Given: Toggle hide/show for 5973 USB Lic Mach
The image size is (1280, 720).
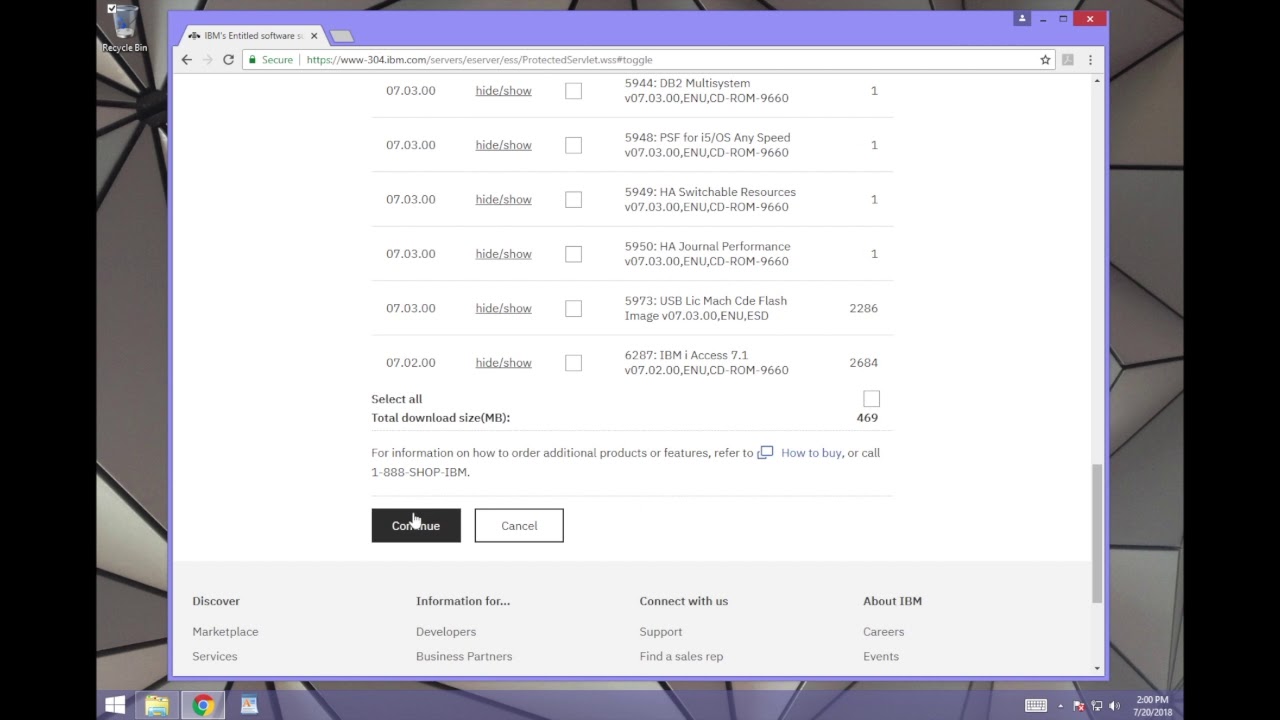Looking at the screenshot, I should (x=503, y=308).
